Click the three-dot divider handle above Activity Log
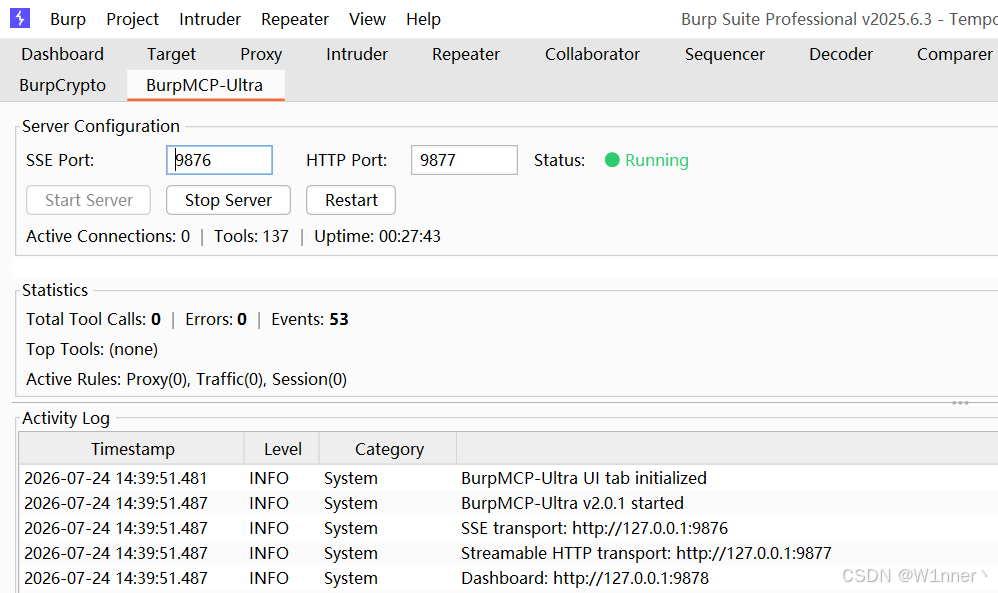The width and height of the screenshot is (998, 593). pos(960,403)
